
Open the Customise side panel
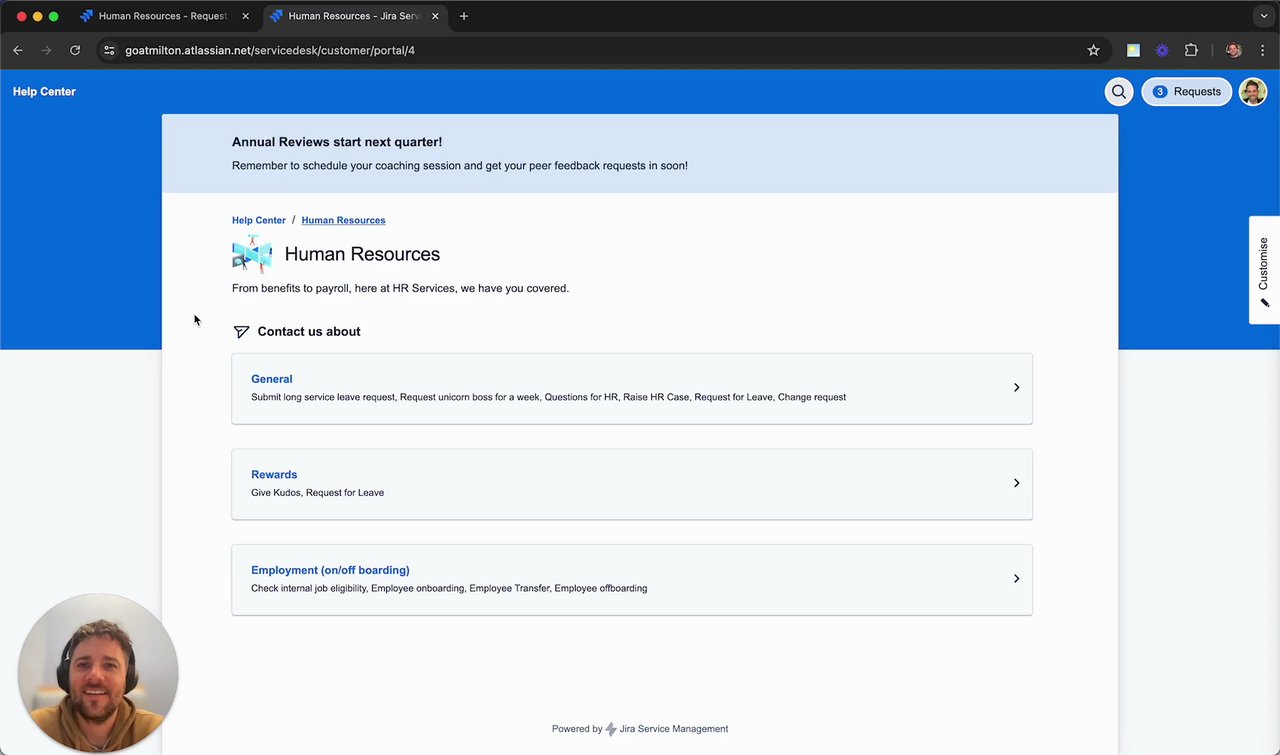1264,270
